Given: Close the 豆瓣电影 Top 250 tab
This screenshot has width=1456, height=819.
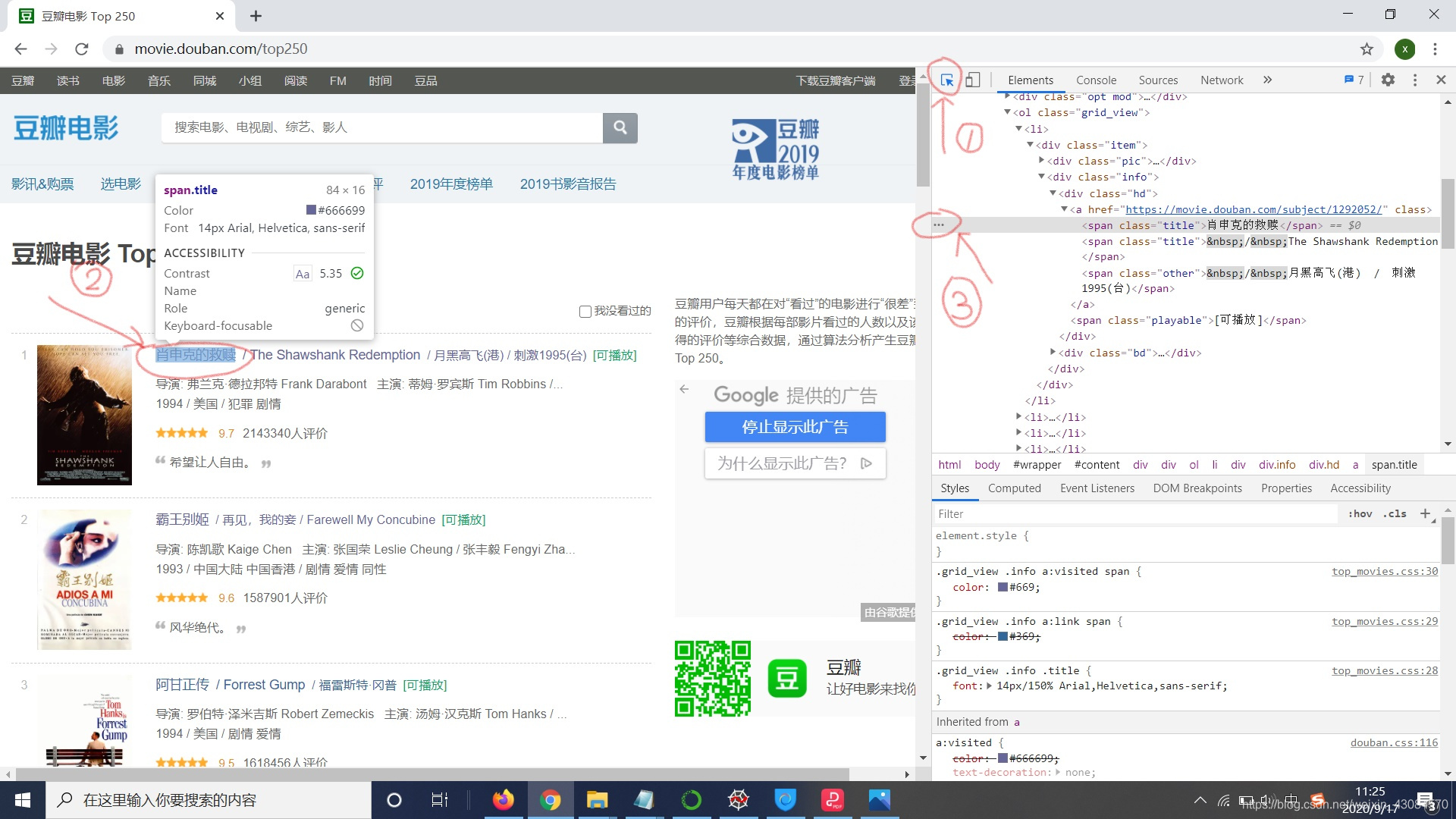Looking at the screenshot, I should tap(220, 16).
